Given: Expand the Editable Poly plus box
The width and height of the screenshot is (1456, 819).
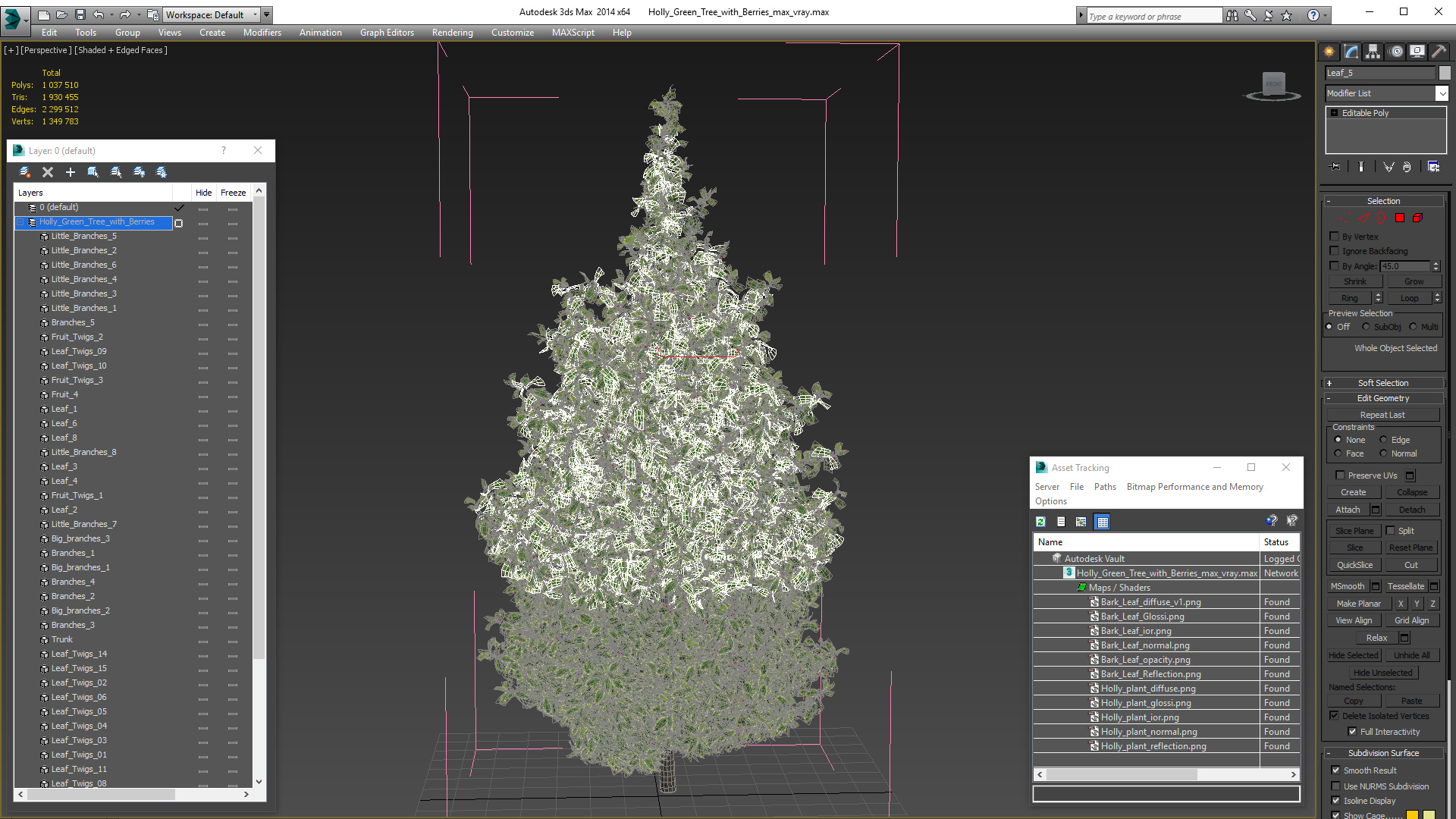Looking at the screenshot, I should point(1334,113).
